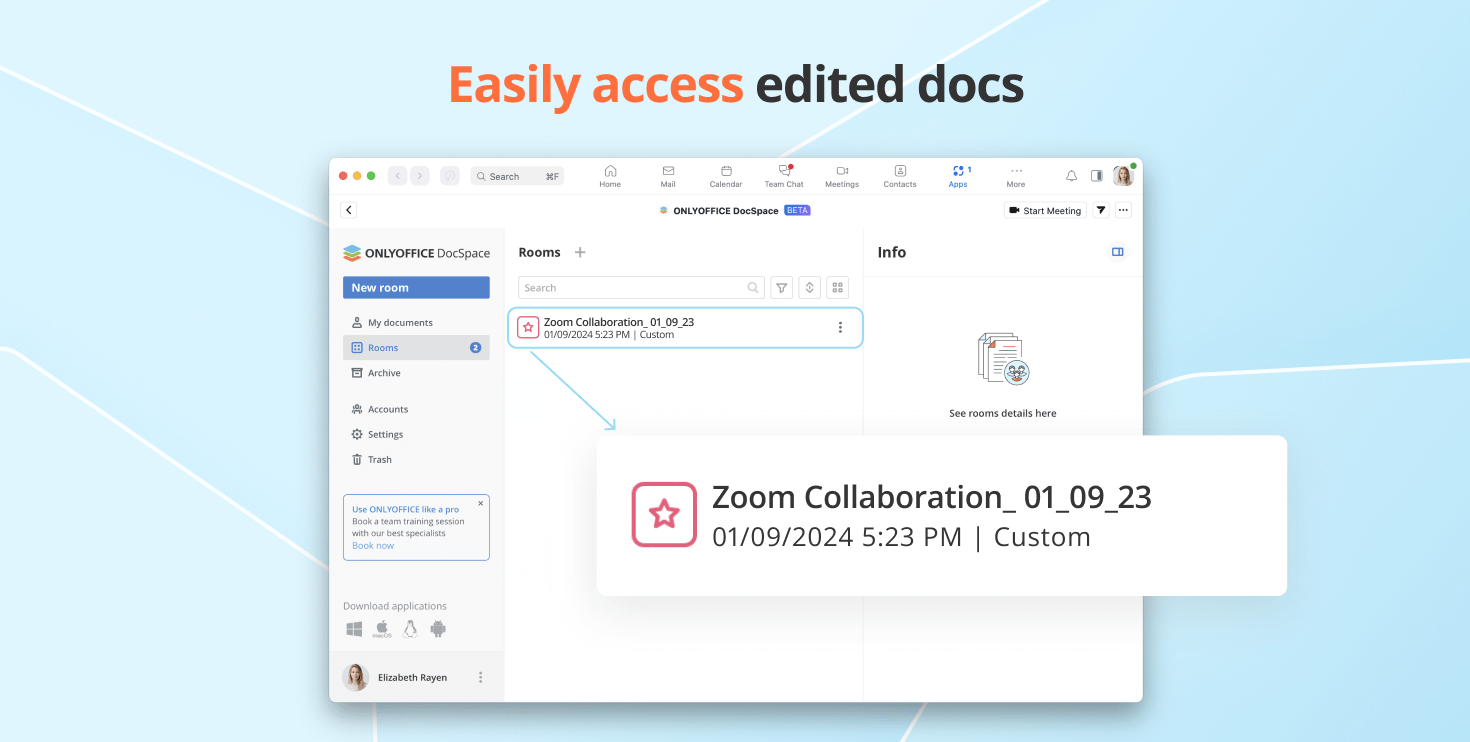Click the filter icon next to search
The height and width of the screenshot is (742, 1470).
pyautogui.click(x=782, y=288)
